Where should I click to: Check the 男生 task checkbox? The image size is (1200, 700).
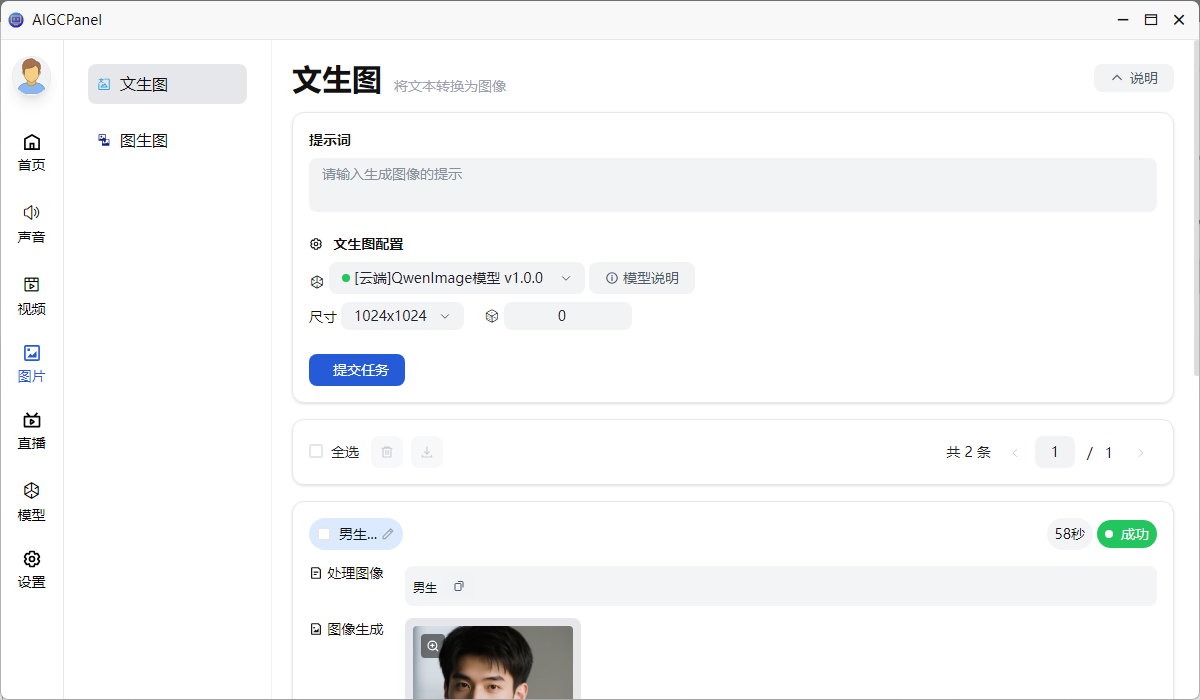324,534
